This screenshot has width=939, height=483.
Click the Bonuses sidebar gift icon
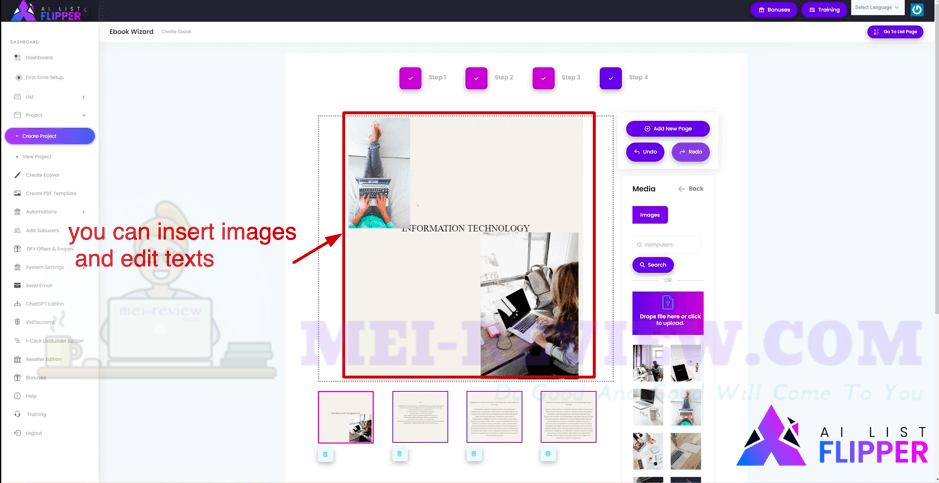[17, 378]
